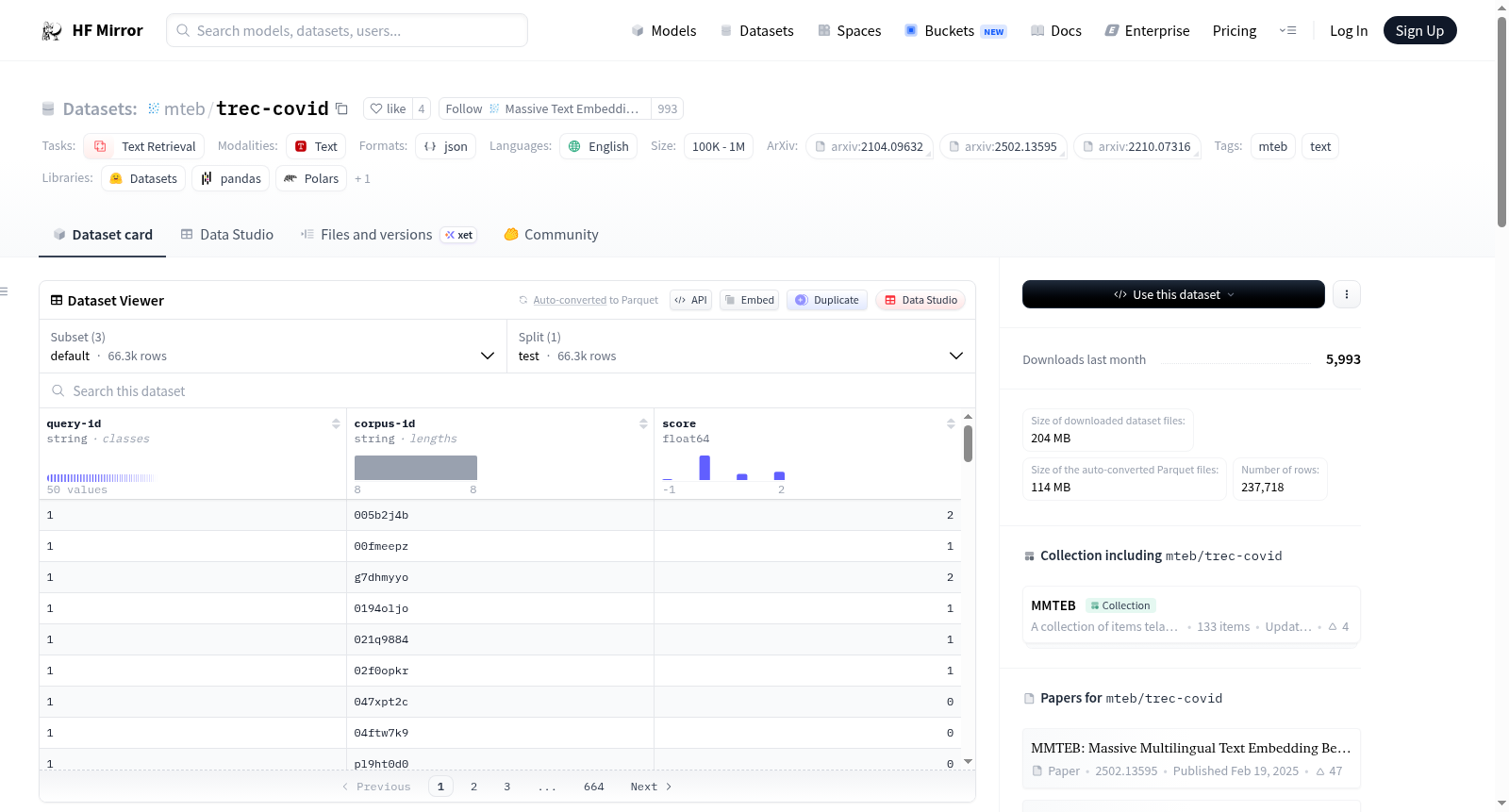Click the corpus-id lengths histogram bar
1509x812 pixels.
[416, 468]
